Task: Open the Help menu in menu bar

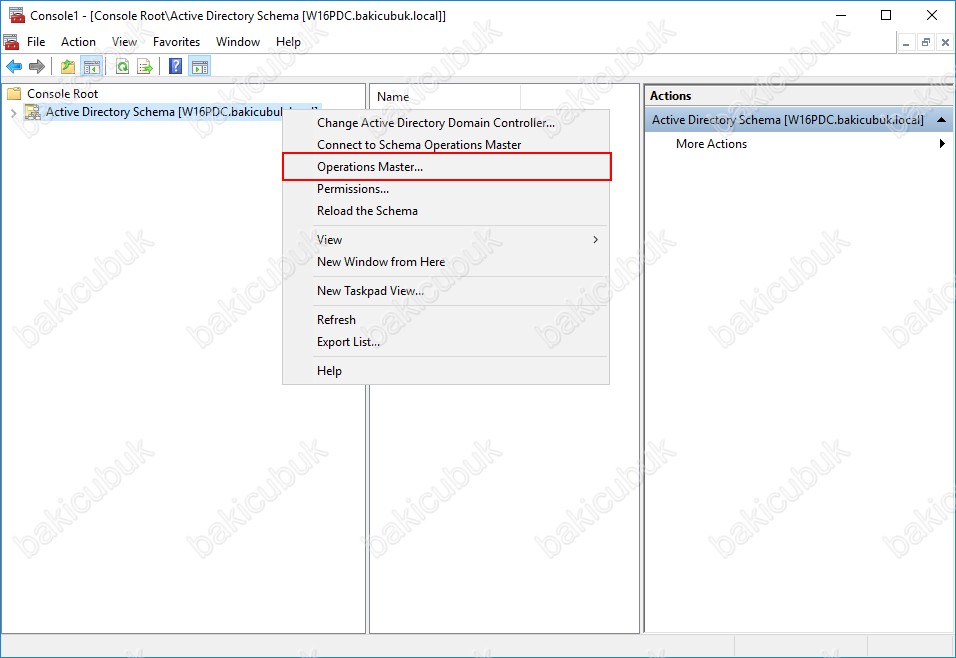Action: (x=288, y=41)
